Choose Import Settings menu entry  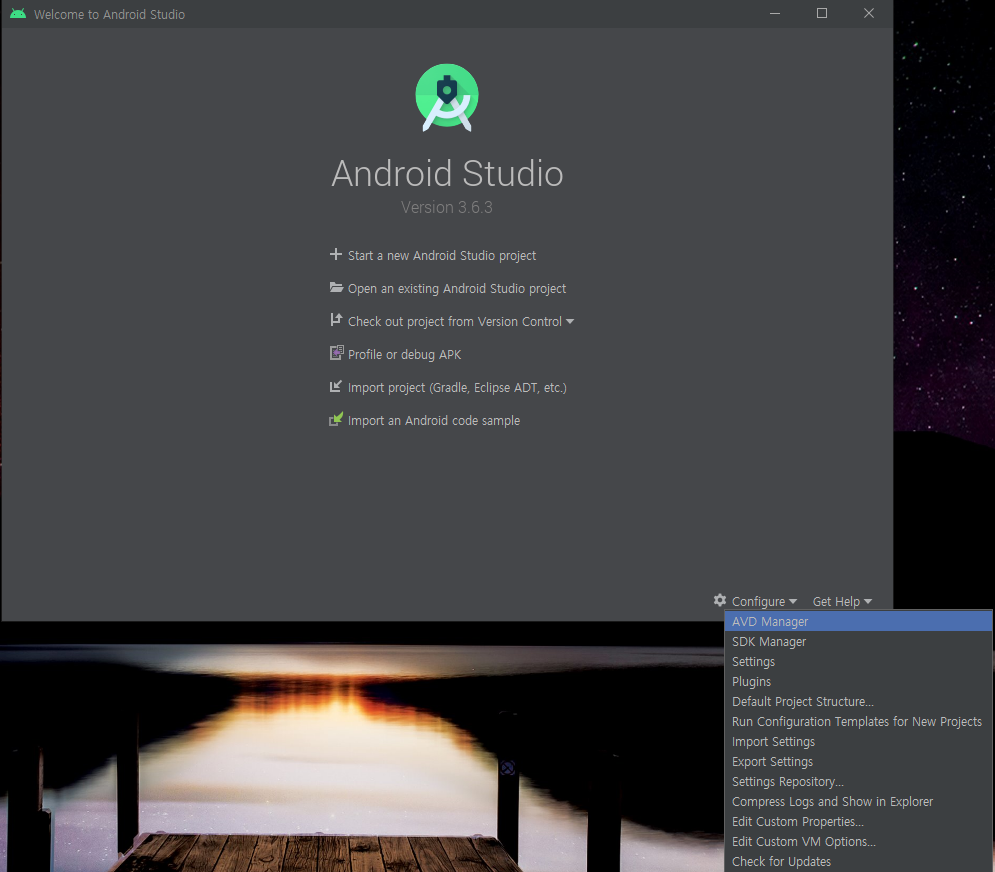(x=858, y=741)
